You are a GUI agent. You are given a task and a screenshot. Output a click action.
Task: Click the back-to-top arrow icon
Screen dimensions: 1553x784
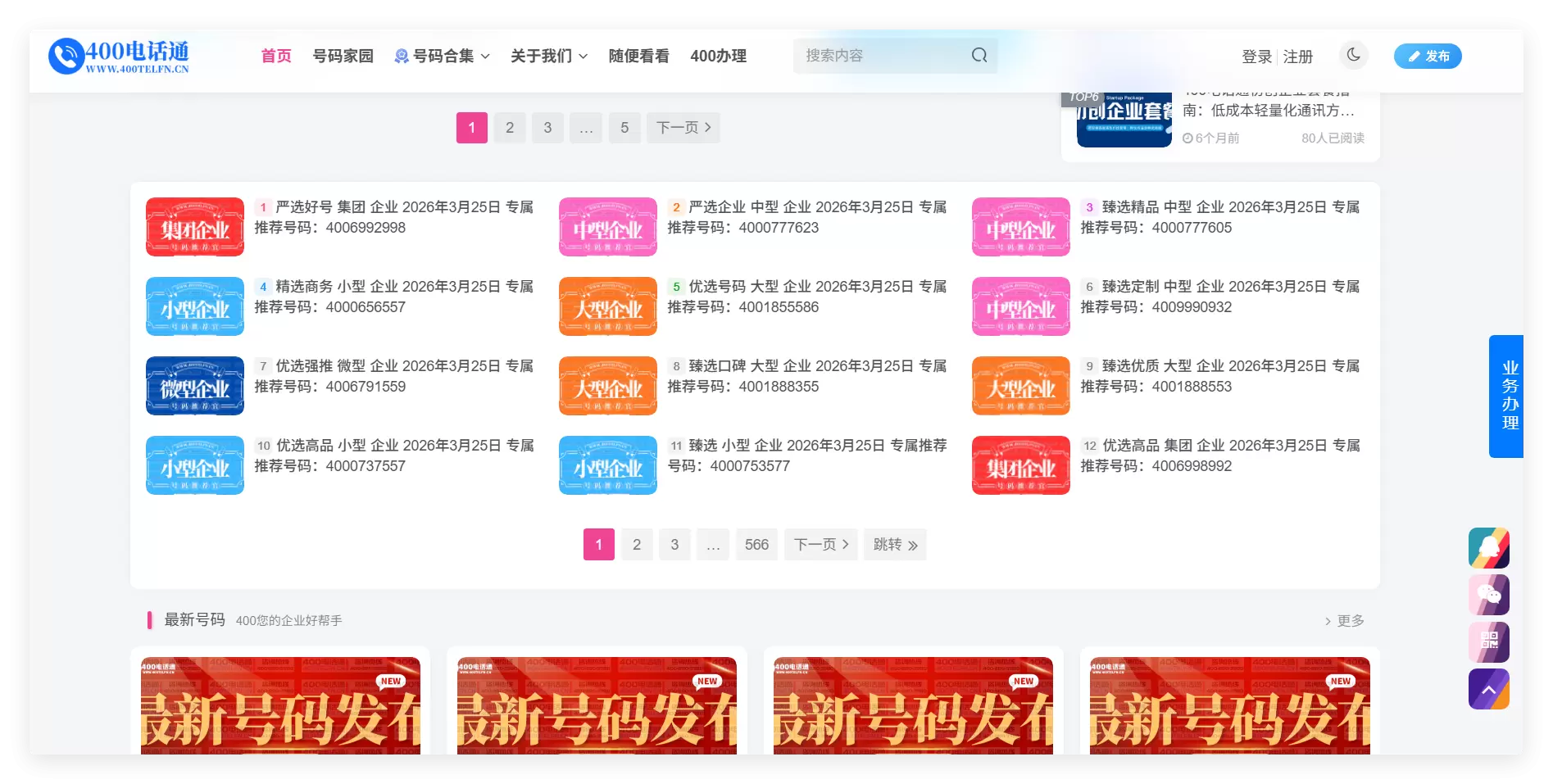click(1488, 689)
